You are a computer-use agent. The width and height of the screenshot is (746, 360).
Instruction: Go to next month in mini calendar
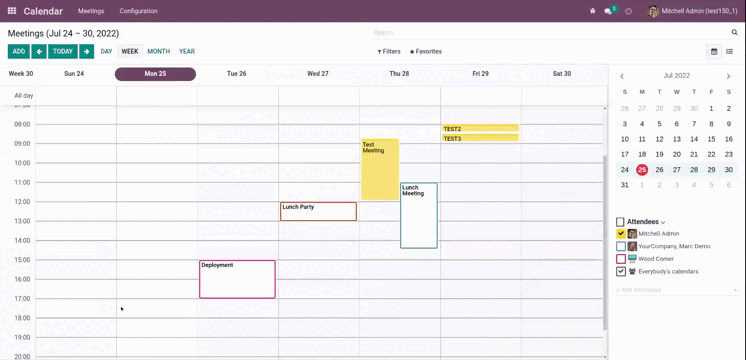coord(728,76)
